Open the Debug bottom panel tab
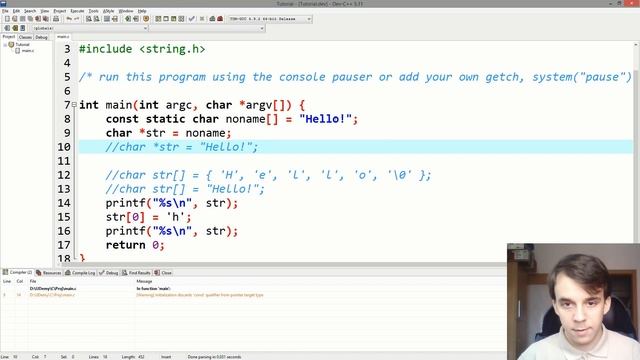Image resolution: width=640 pixels, height=360 pixels. [x=109, y=273]
